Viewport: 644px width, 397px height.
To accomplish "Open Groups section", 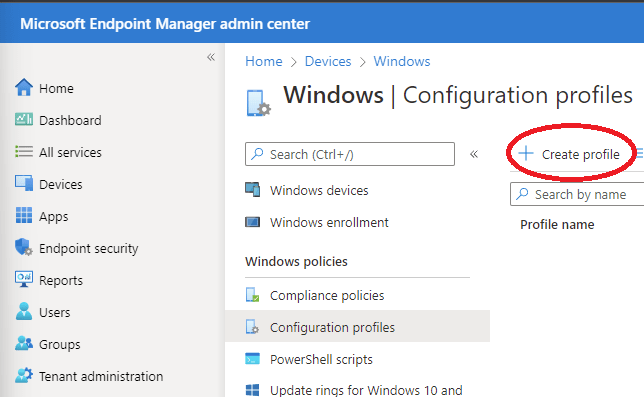I will click(60, 344).
